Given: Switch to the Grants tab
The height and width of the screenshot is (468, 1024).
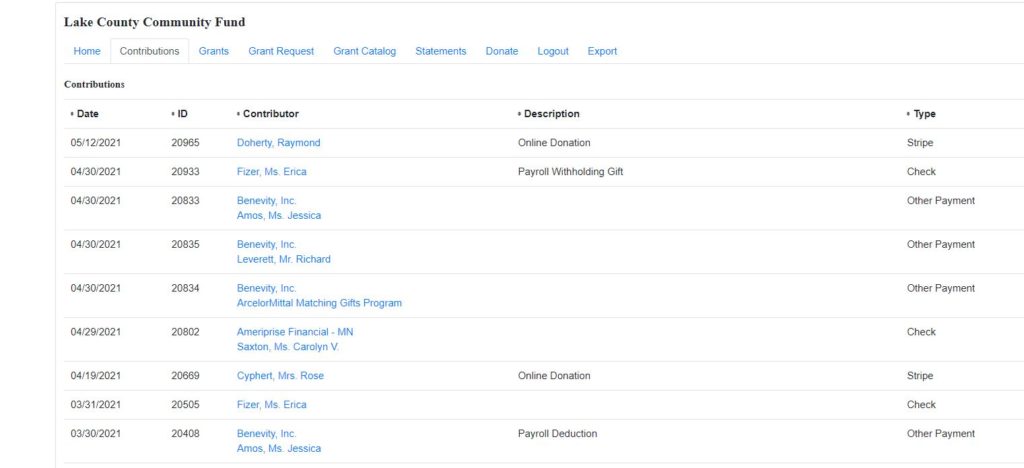Looking at the screenshot, I should 214,51.
